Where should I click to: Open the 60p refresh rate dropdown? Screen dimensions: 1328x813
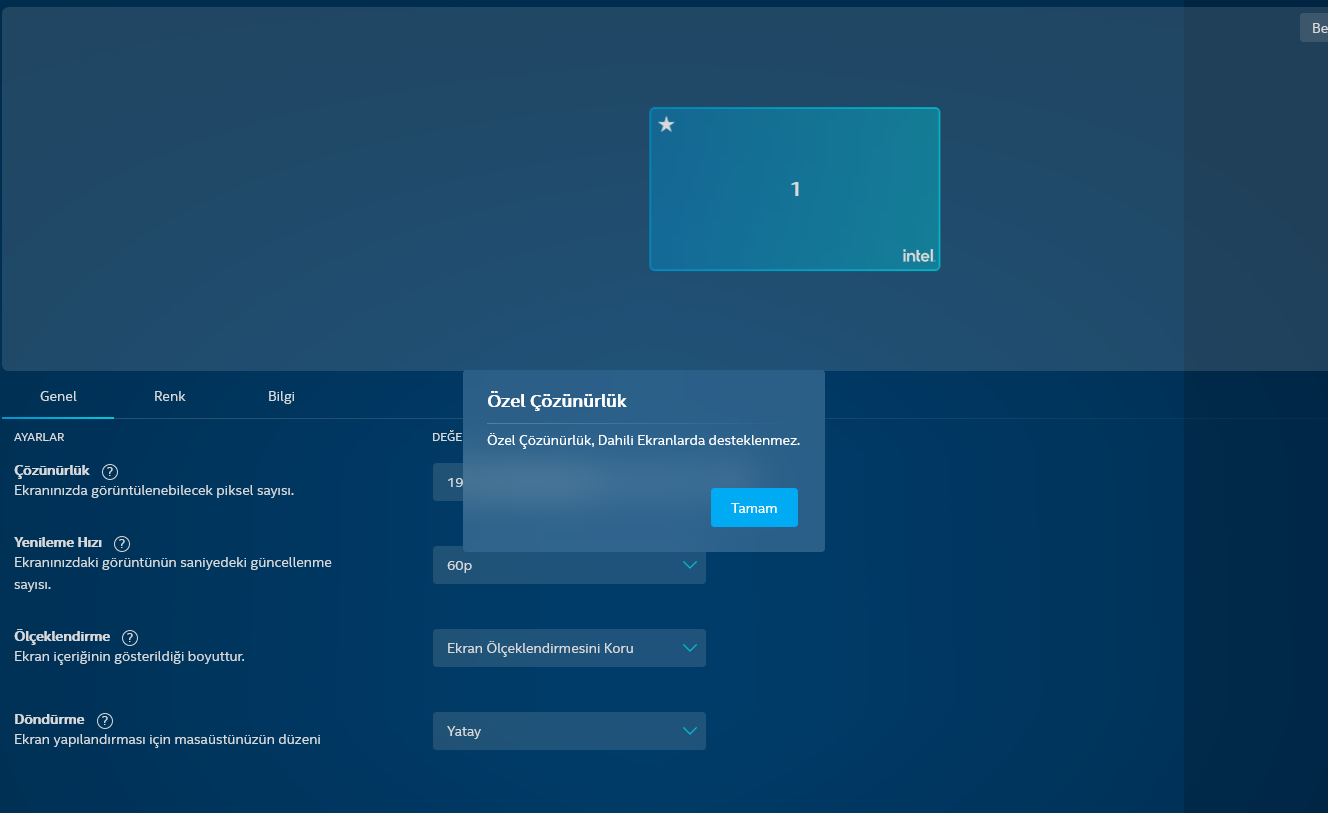coord(569,565)
